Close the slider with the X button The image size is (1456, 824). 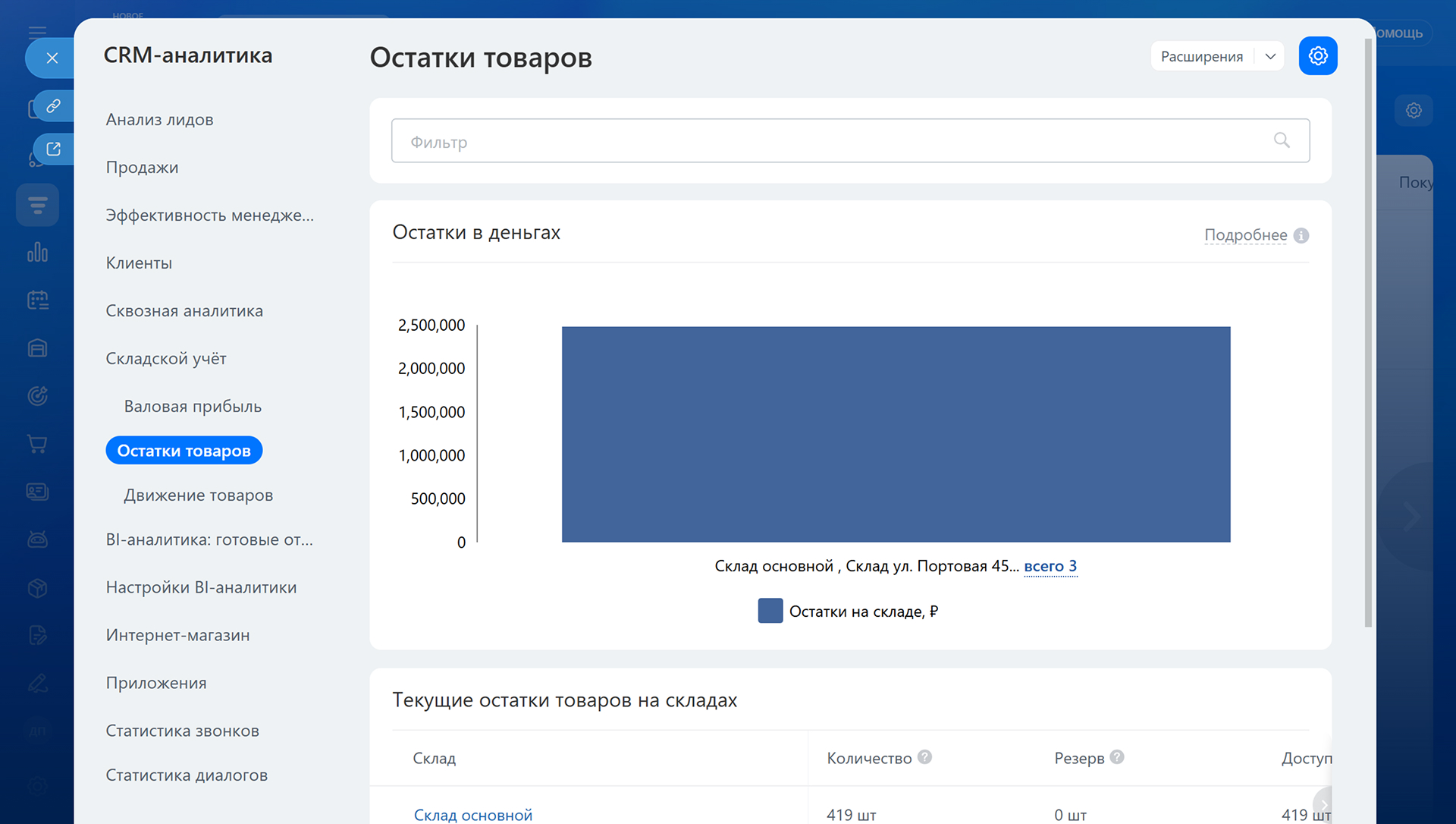point(52,58)
